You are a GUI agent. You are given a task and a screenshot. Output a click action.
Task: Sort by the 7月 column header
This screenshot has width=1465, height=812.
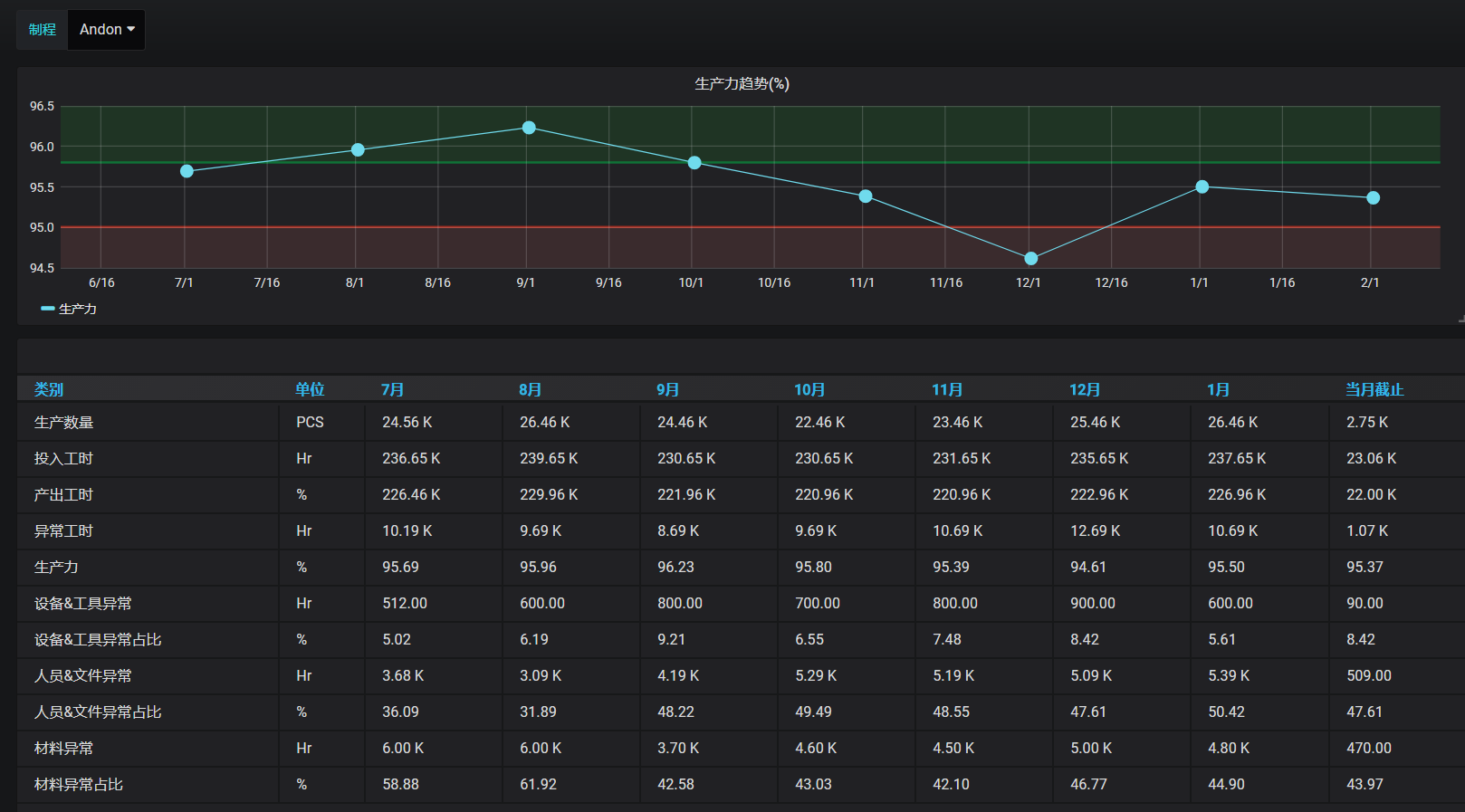(x=392, y=390)
